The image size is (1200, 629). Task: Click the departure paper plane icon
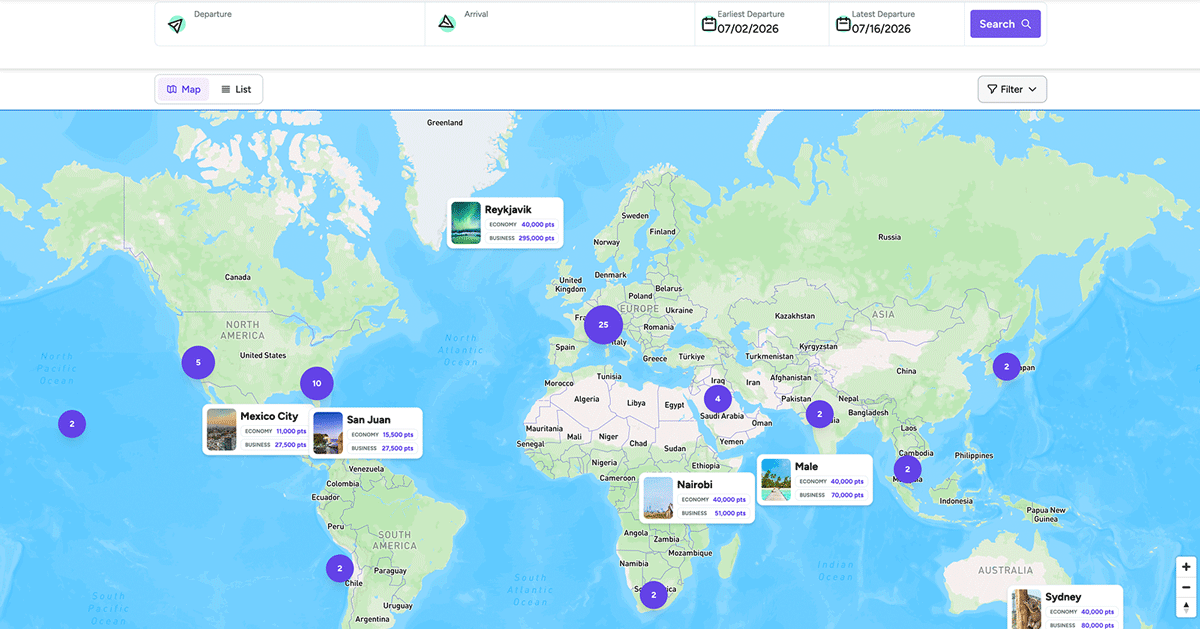[176, 24]
